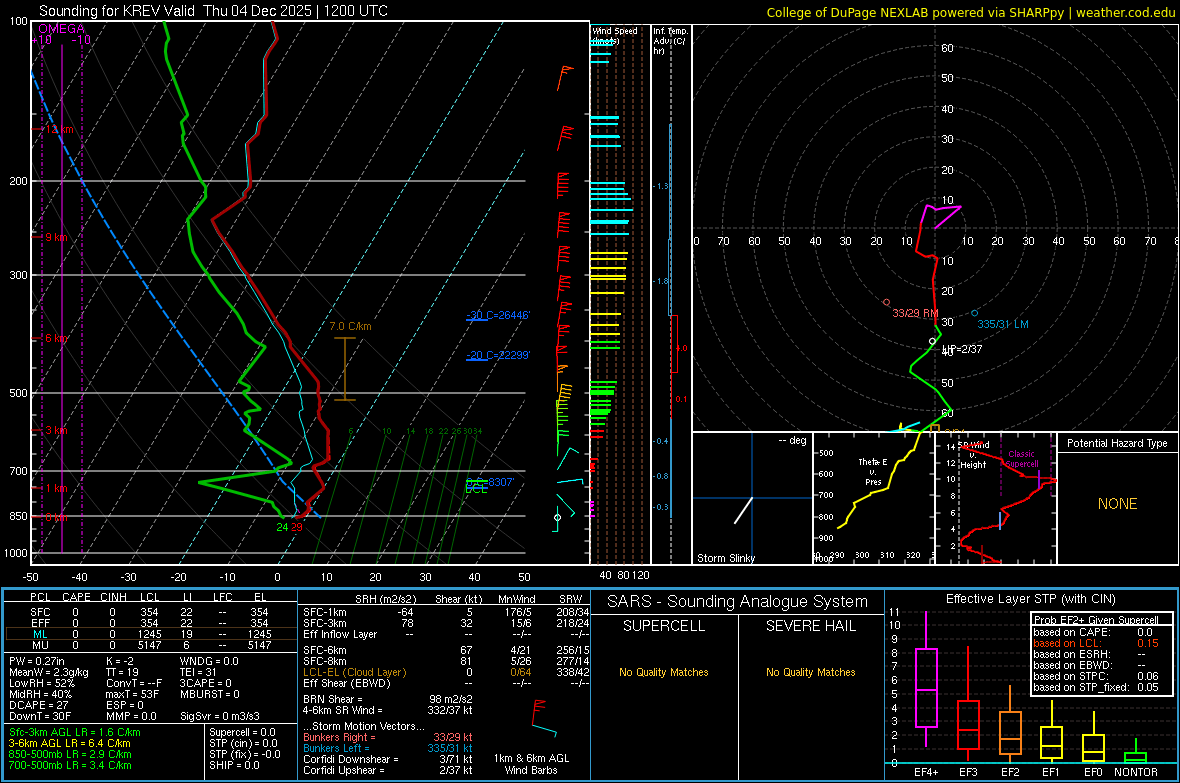1180x783 pixels.
Task: Click the Supercell = 0.0 index
Action: (x=242, y=732)
